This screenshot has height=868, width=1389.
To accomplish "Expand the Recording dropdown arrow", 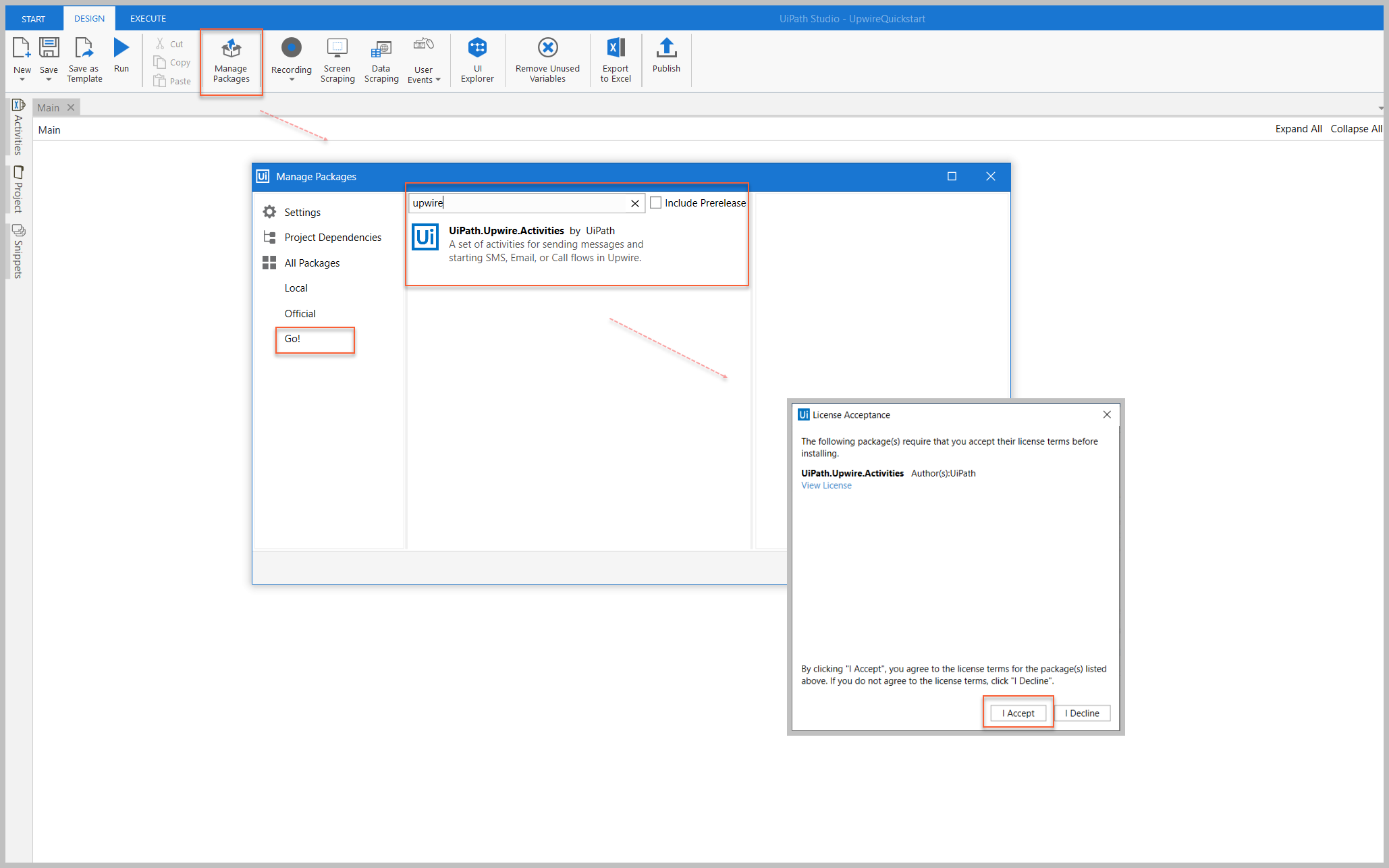I will click(292, 80).
